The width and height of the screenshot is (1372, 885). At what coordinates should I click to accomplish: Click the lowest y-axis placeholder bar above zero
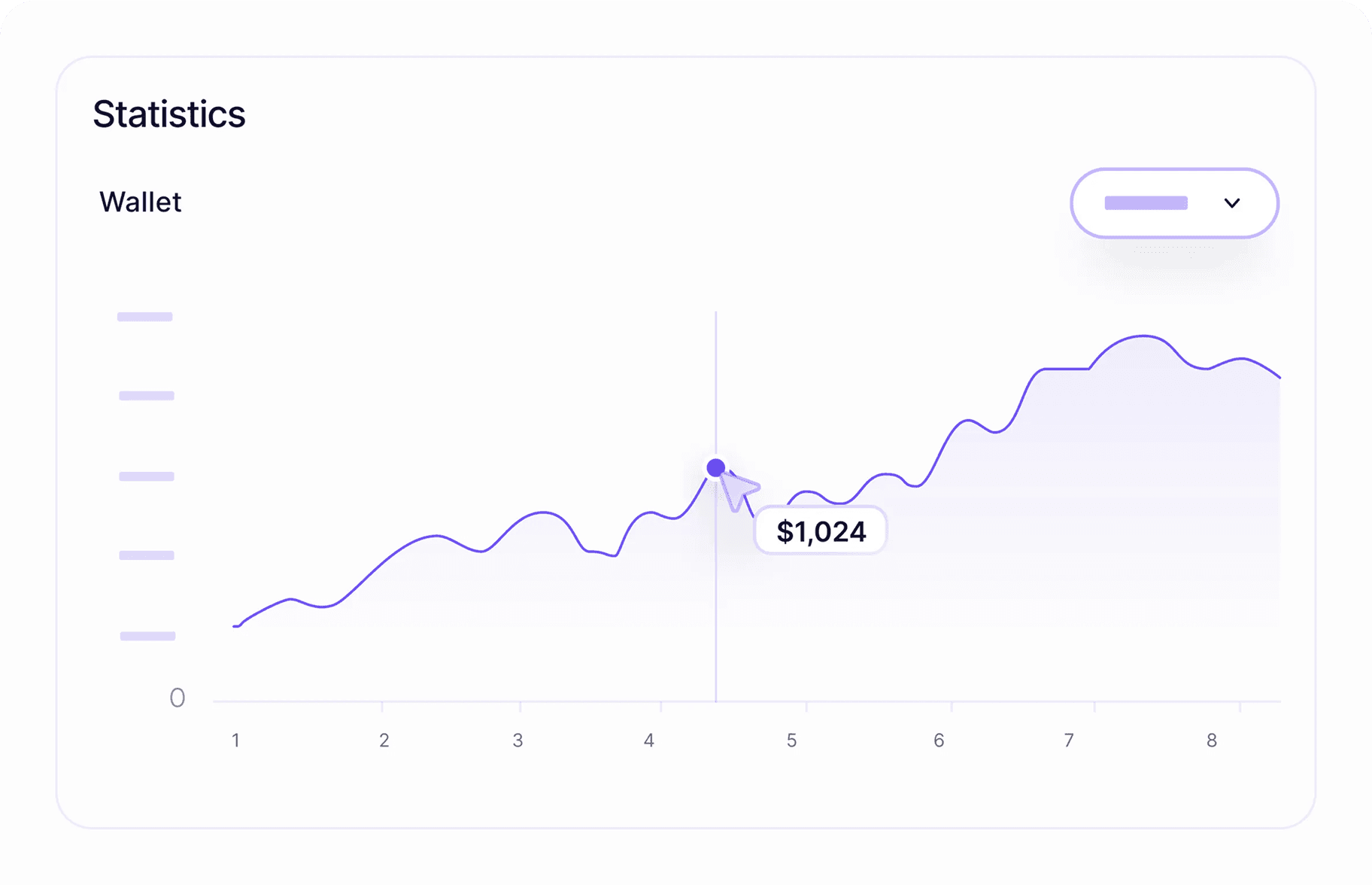(148, 636)
